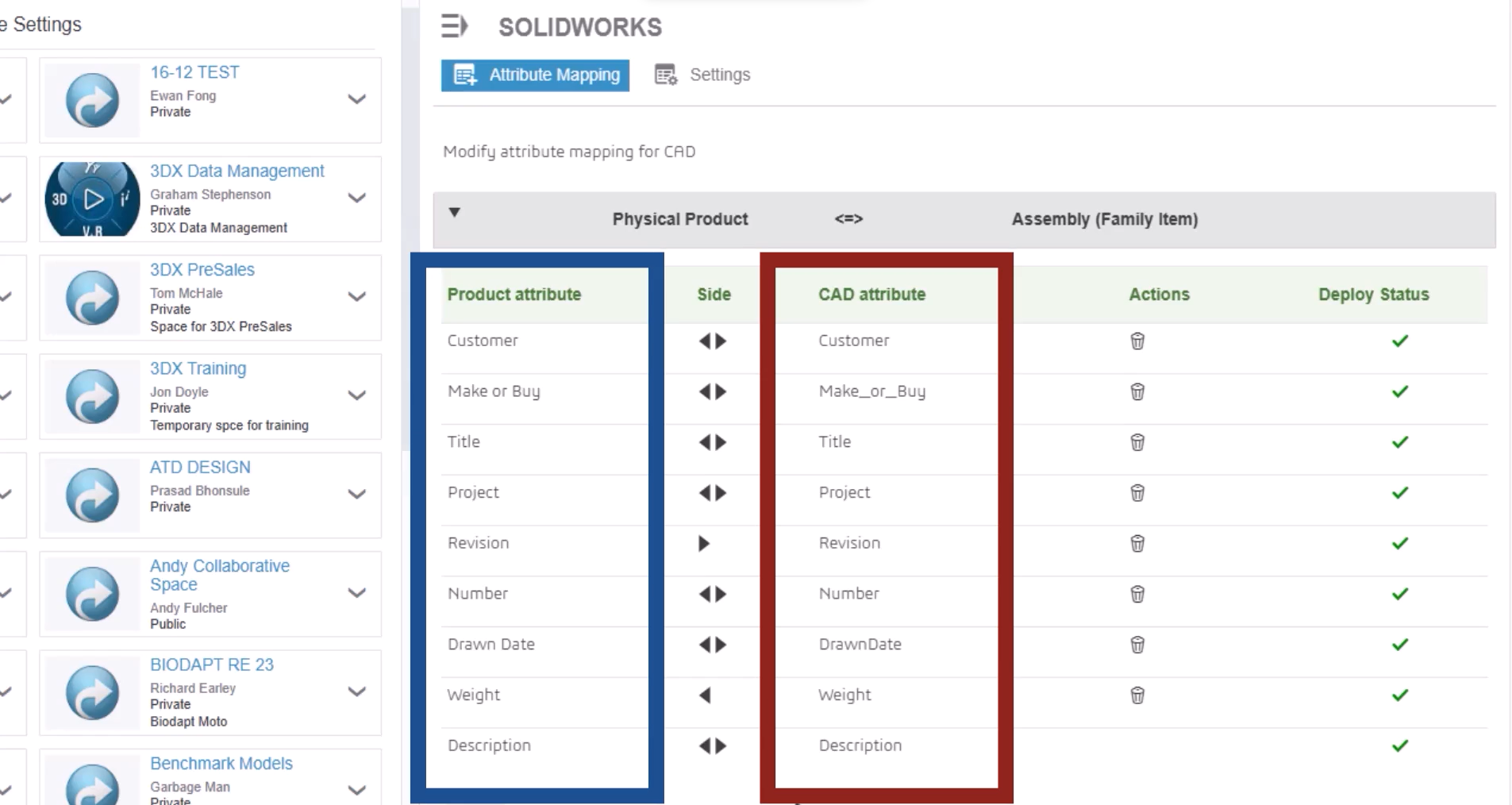
Task: Expand the ATD DESIGN space card
Action: click(x=357, y=494)
